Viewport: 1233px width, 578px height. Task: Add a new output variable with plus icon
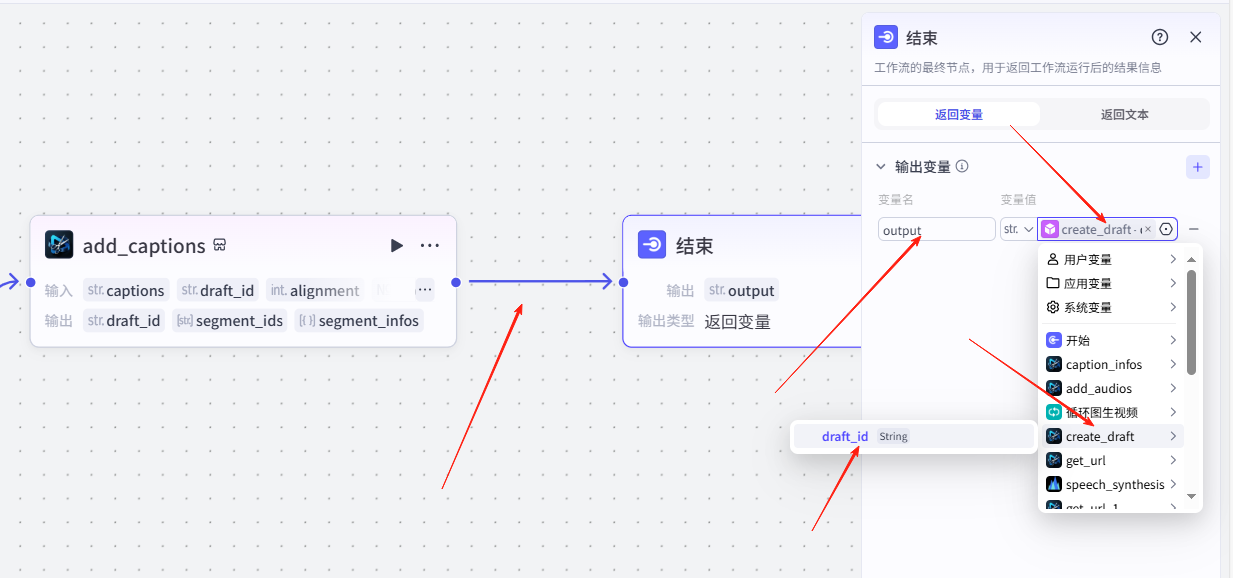click(1197, 167)
